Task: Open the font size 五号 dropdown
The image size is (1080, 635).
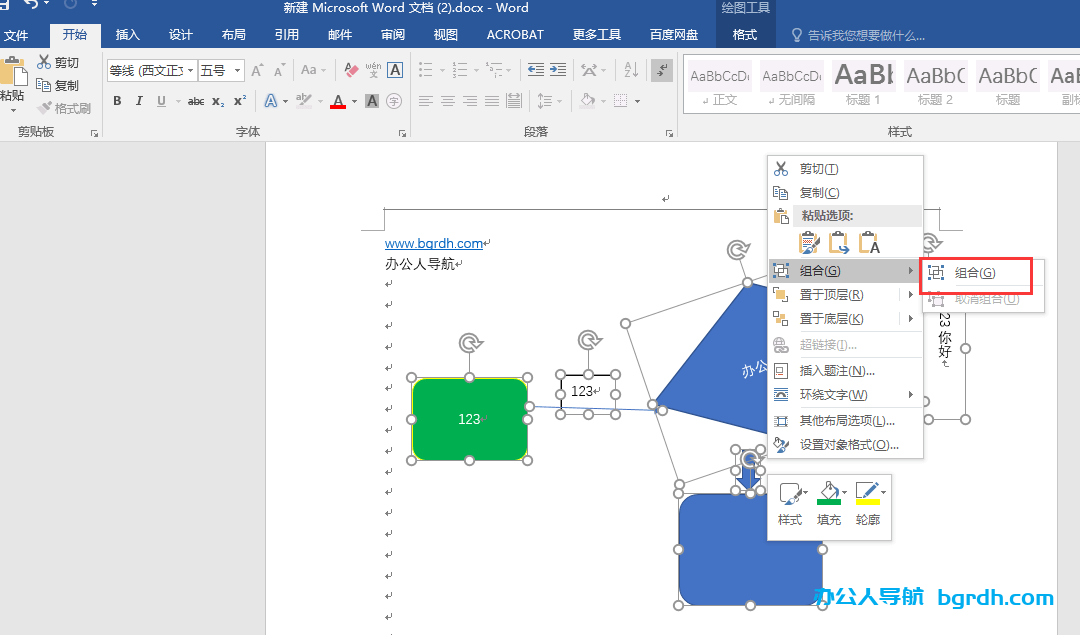Action: click(x=238, y=71)
